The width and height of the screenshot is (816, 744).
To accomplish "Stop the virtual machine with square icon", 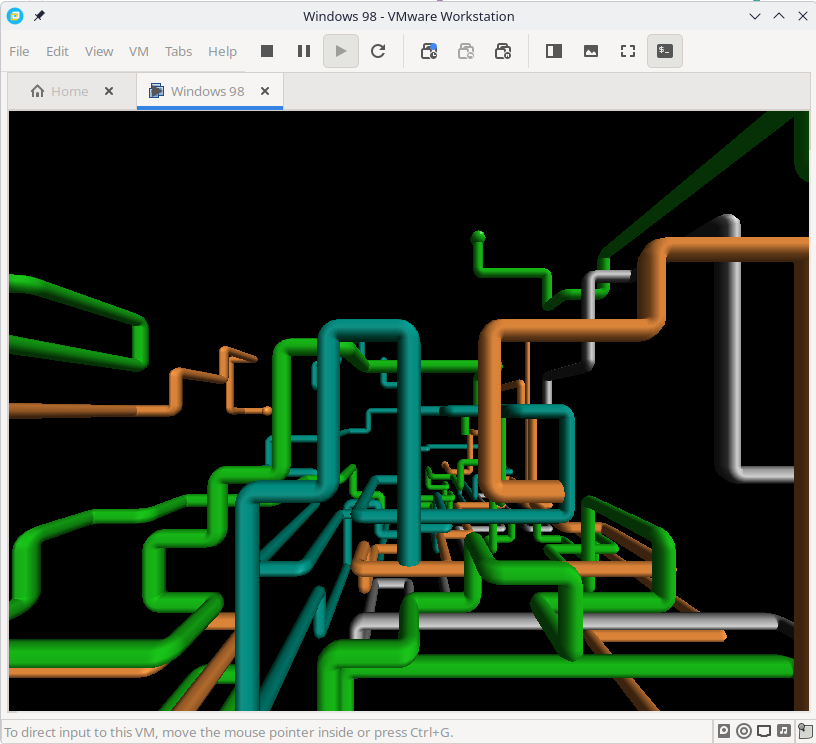I will click(267, 51).
